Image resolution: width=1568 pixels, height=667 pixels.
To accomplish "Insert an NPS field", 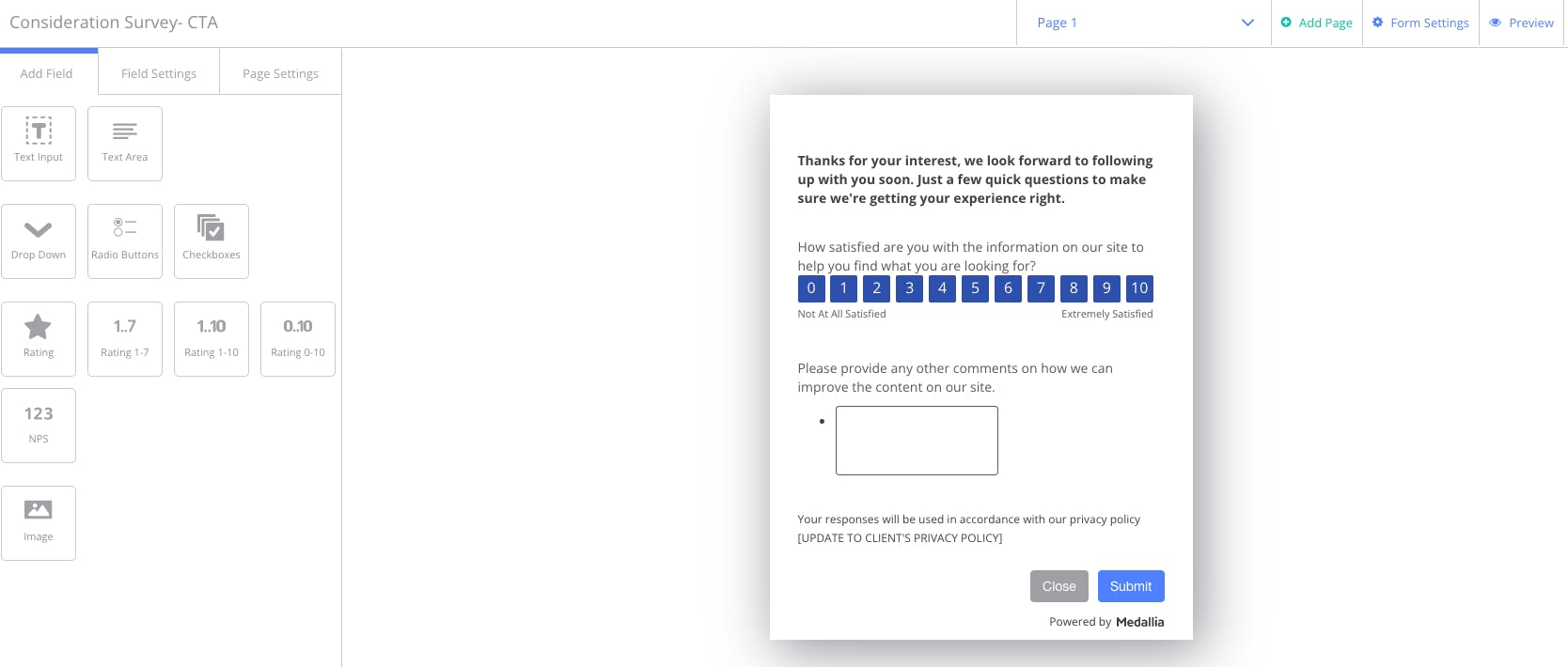I will [x=39, y=426].
